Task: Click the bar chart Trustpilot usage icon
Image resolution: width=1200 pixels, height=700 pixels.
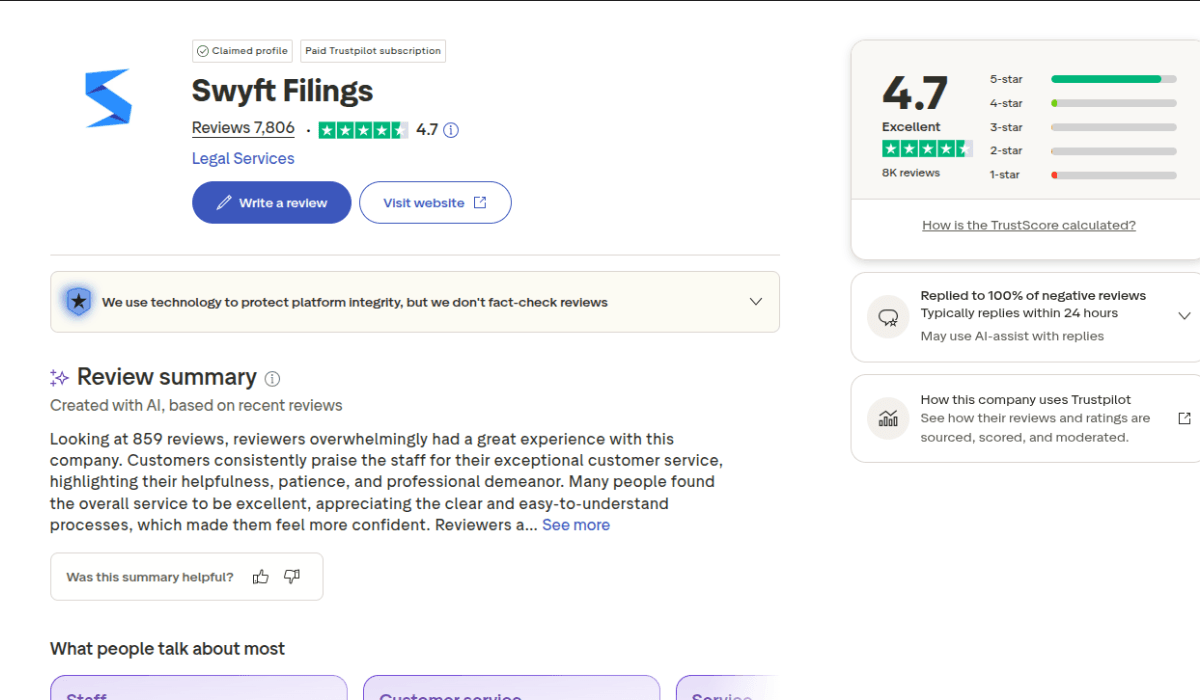Action: tap(888, 418)
